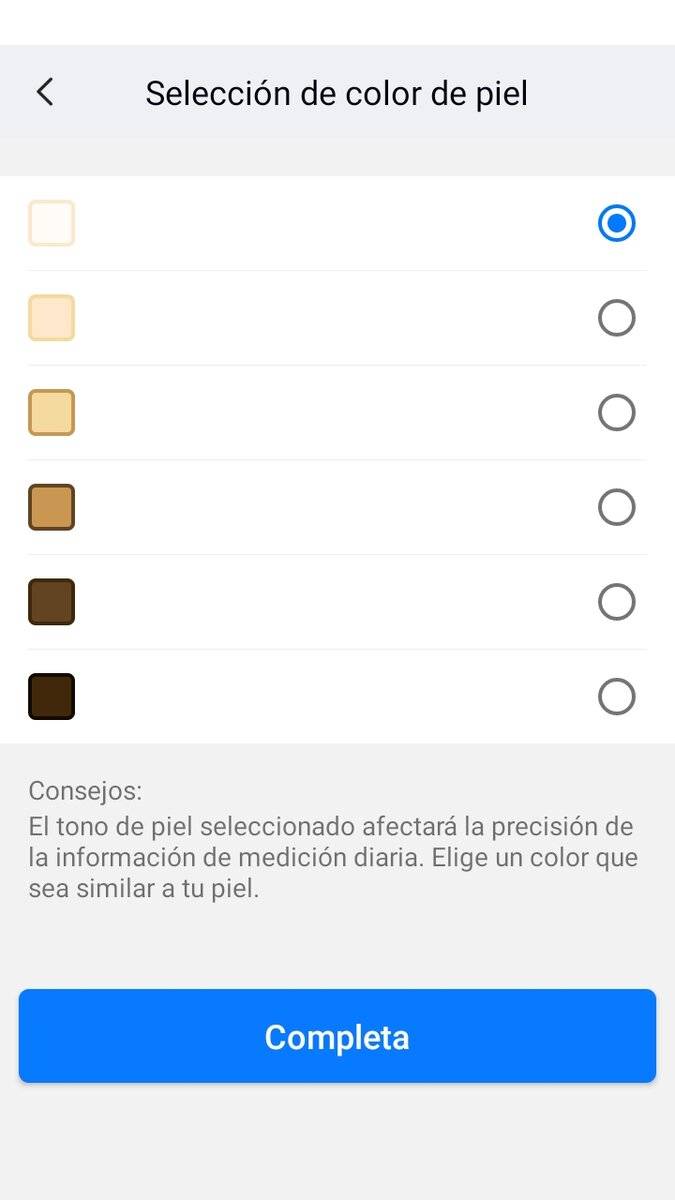
Task: Choose the darkest skin tone swatch
Action: pos(51,696)
